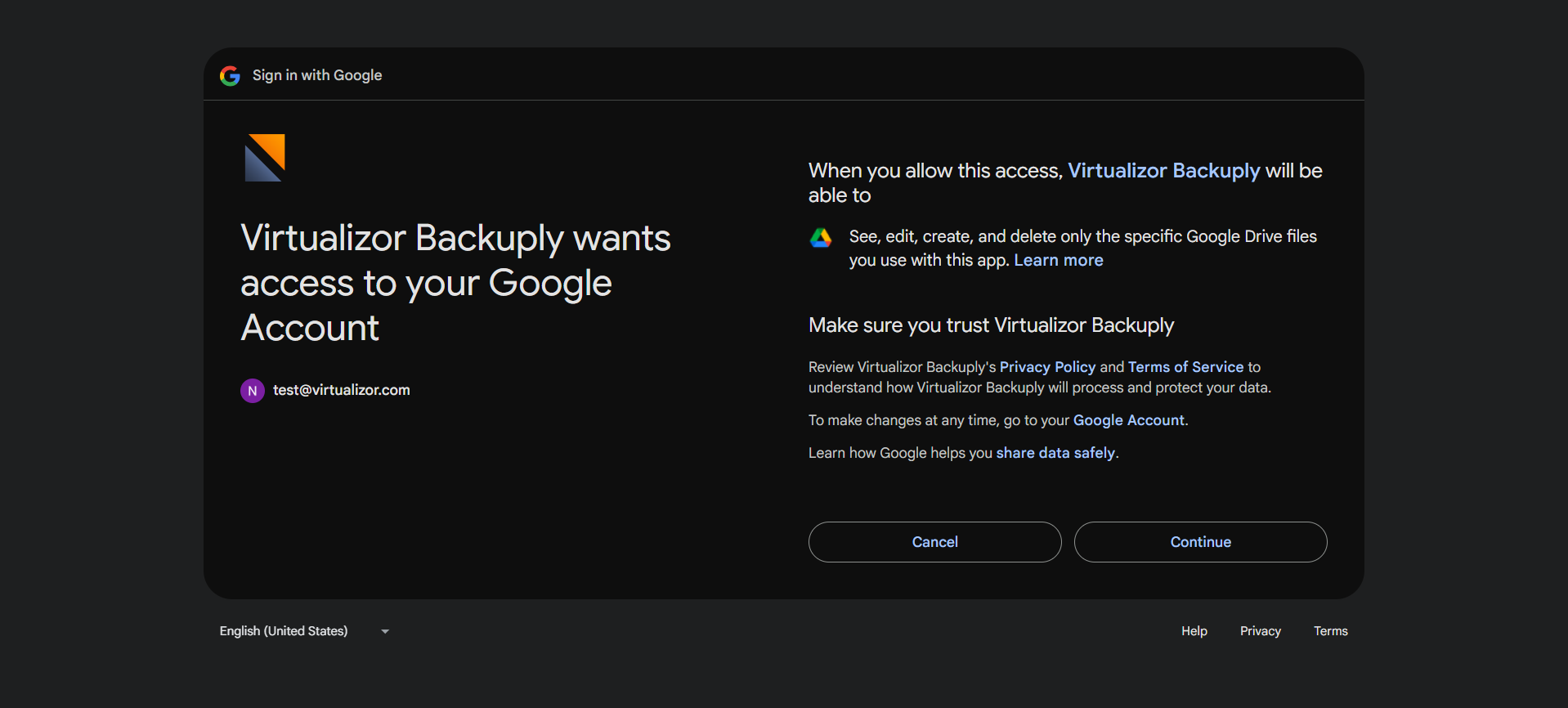
Task: Open the Terms of Service link
Action: tap(1185, 367)
